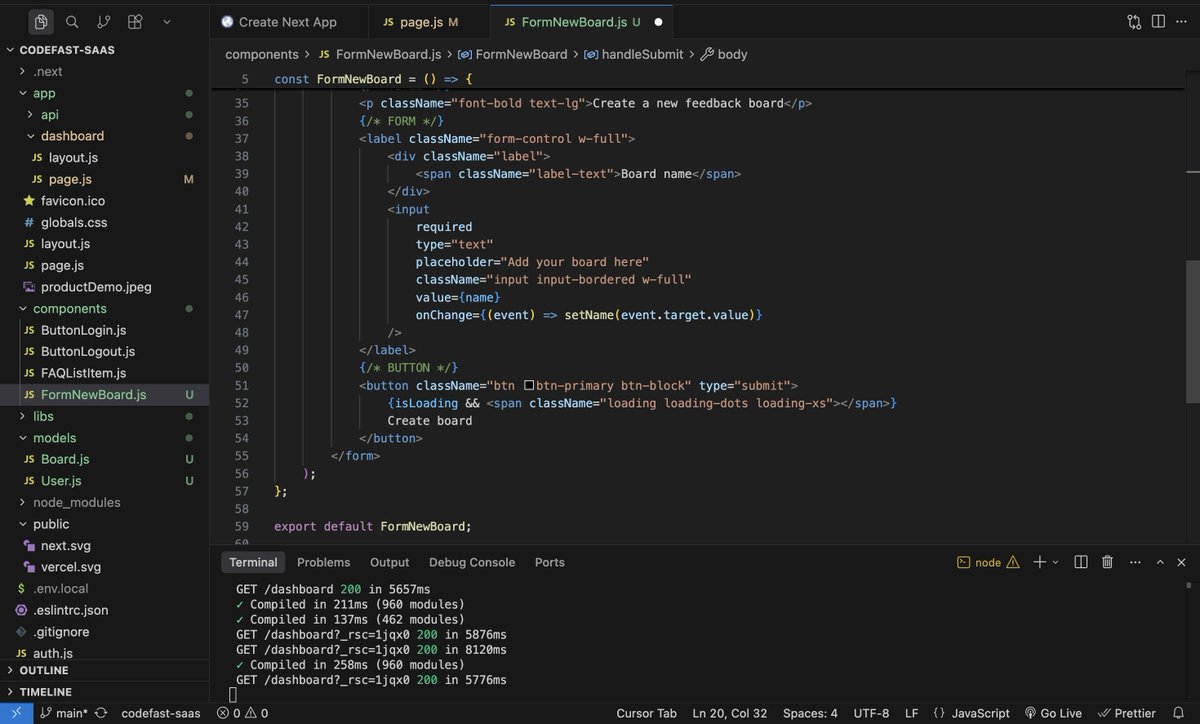The width and height of the screenshot is (1200, 724).
Task: Collapse the components folder
Action: 104,308
